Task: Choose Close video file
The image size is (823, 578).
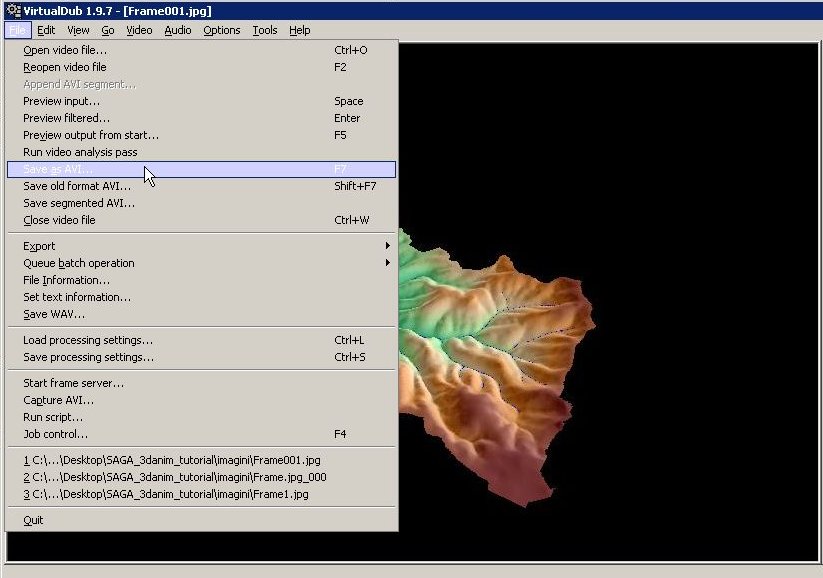Action: coord(202,220)
